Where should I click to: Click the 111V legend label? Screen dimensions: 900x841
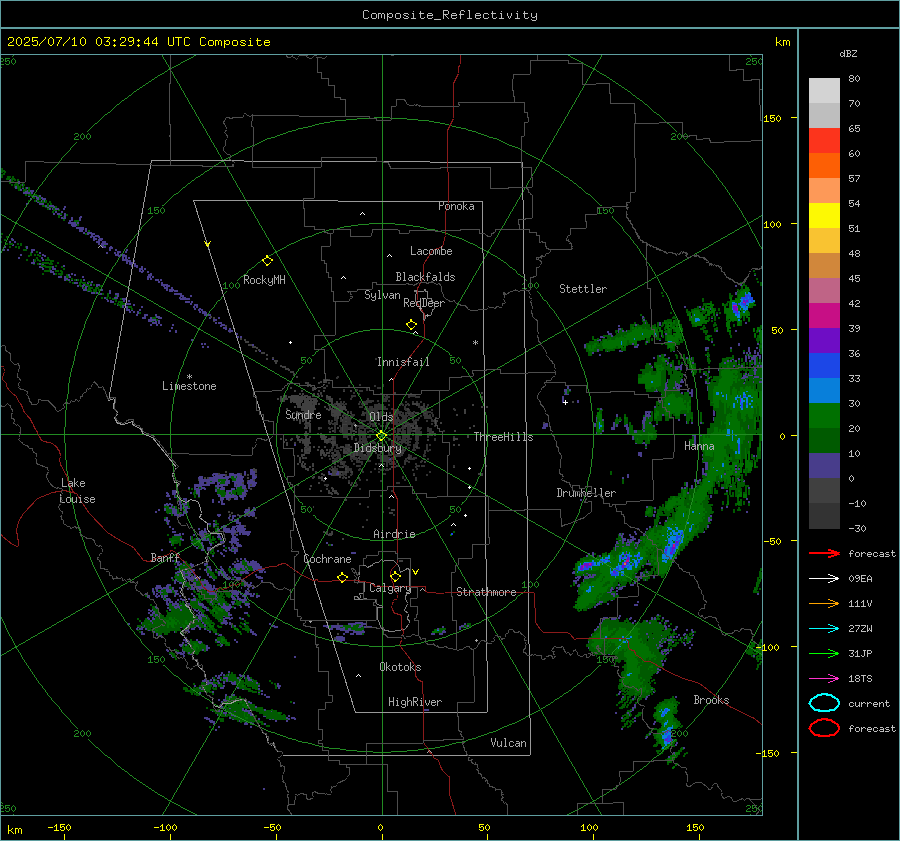click(860, 603)
